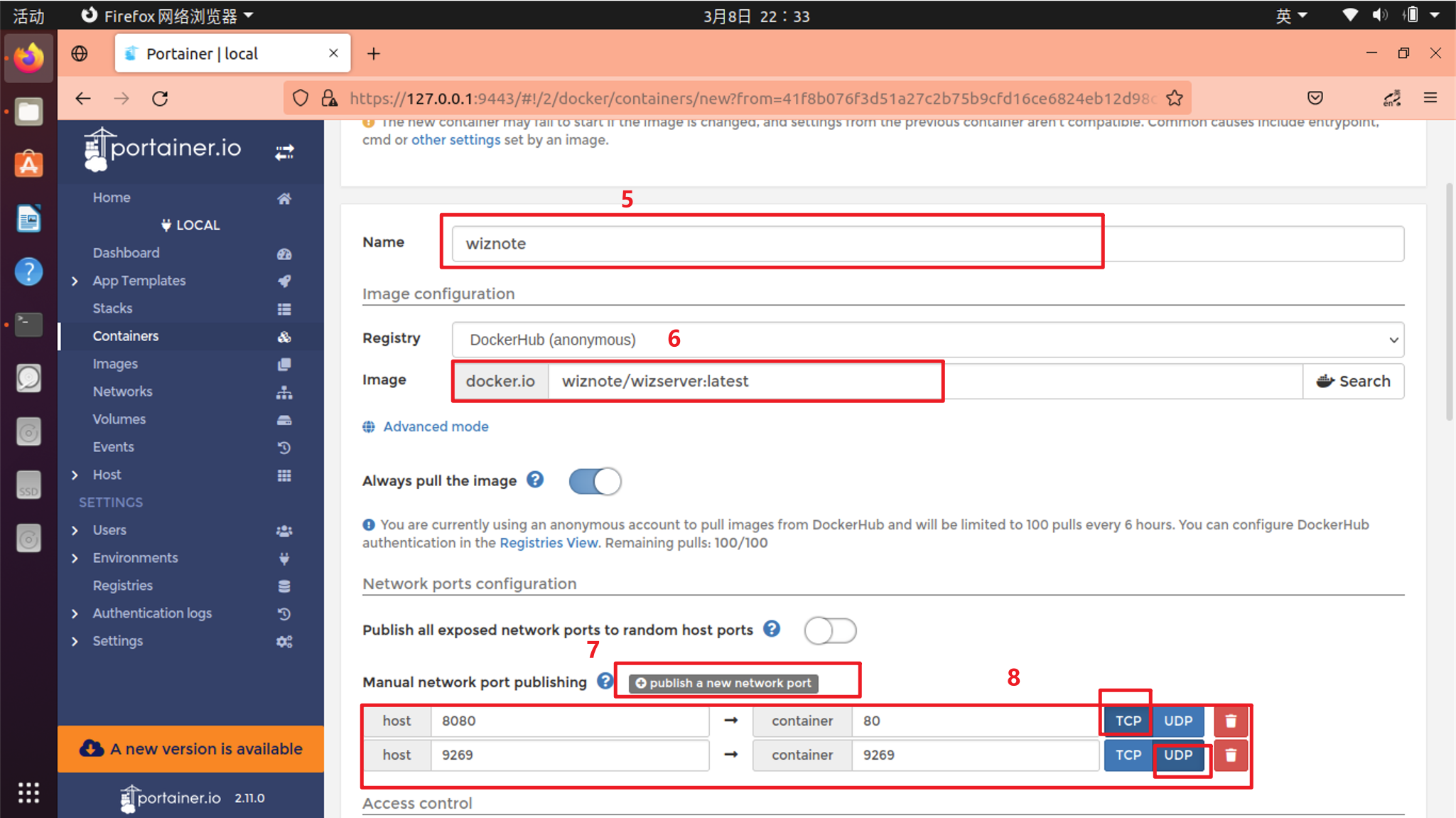Open the Dashboard menu item
The width and height of the screenshot is (1456, 818).
(x=124, y=253)
